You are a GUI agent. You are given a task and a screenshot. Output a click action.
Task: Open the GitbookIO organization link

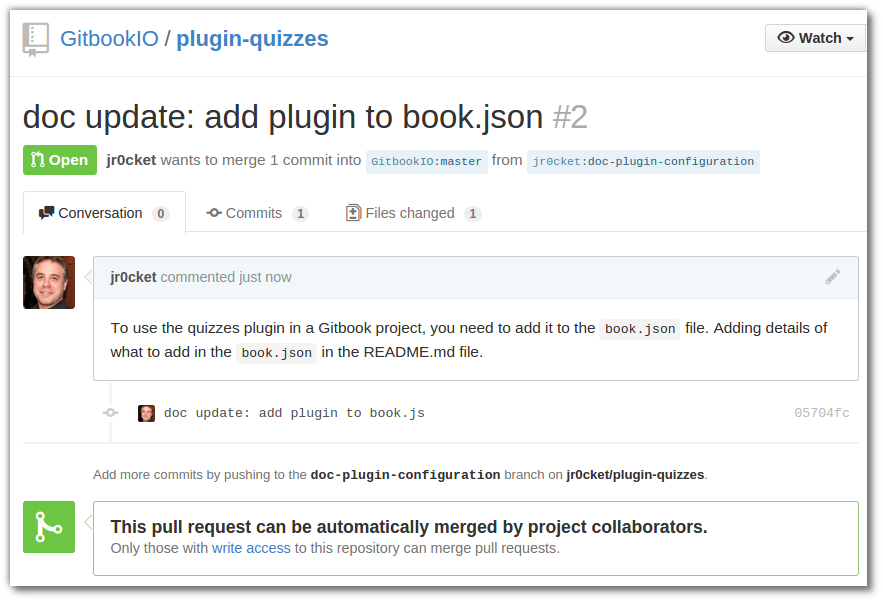pos(109,39)
